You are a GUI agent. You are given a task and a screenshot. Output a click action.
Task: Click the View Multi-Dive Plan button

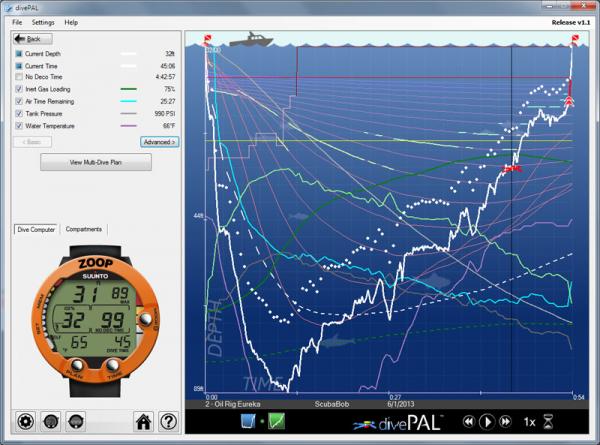click(88, 162)
